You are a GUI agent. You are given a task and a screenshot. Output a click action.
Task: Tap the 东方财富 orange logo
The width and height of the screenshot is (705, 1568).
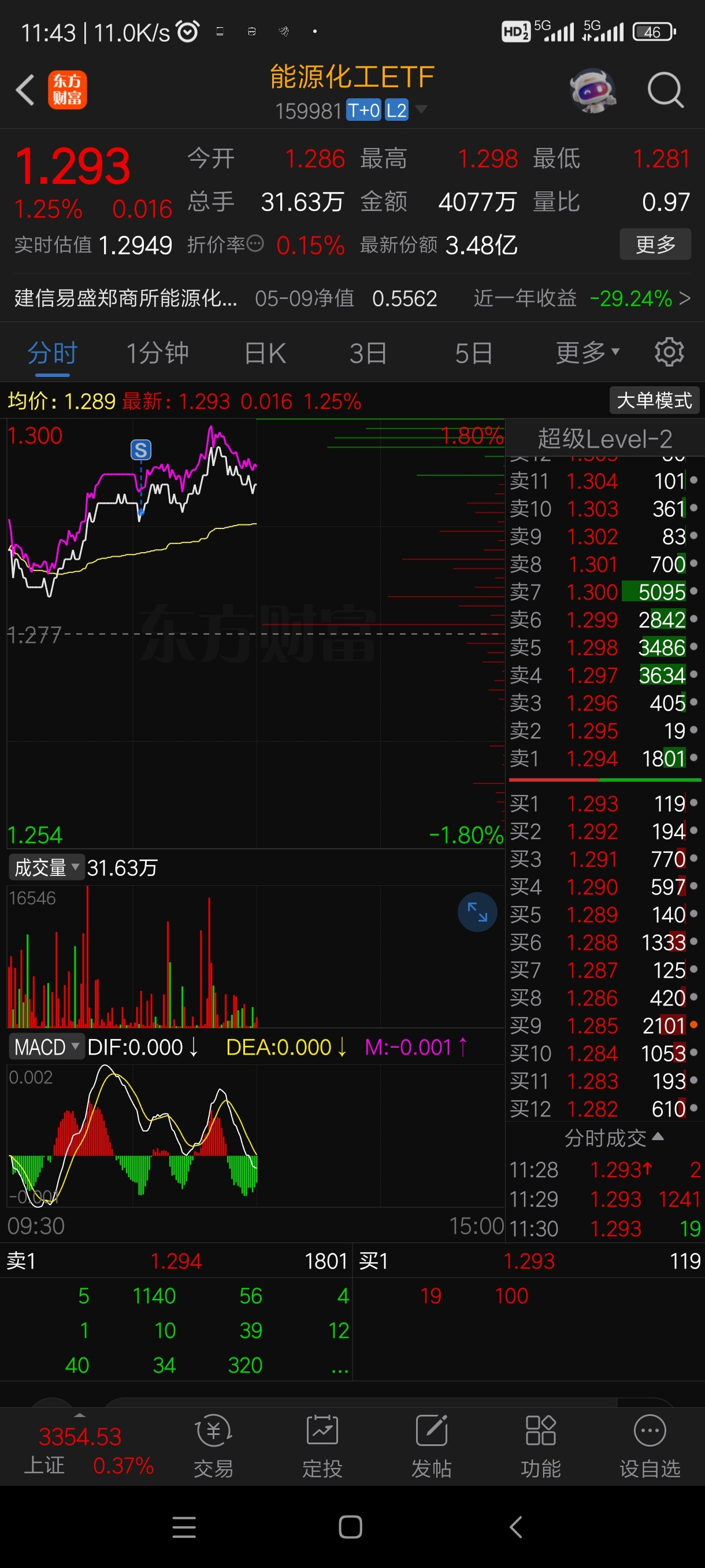68,90
